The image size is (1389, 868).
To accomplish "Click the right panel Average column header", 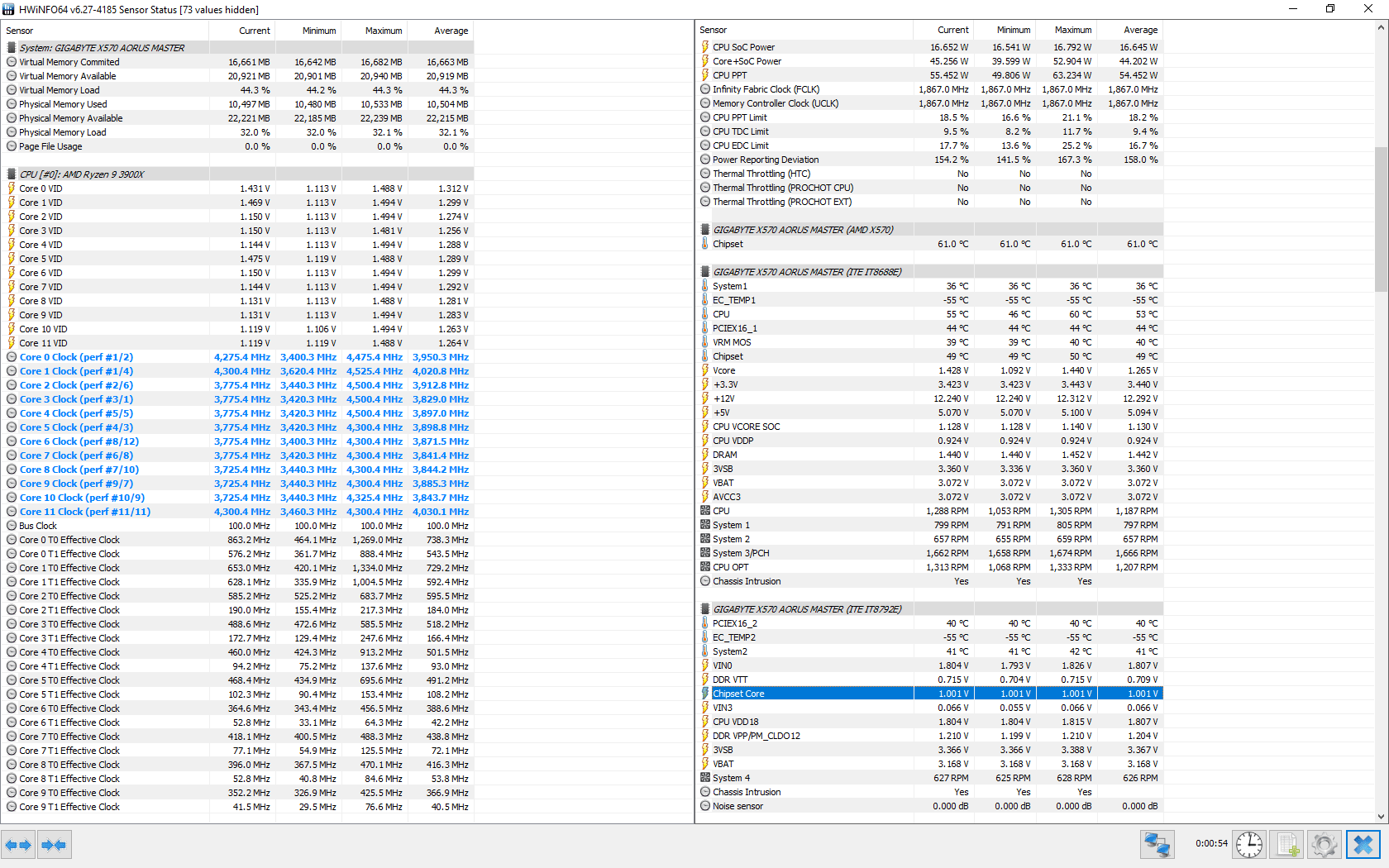I will [1130, 30].
